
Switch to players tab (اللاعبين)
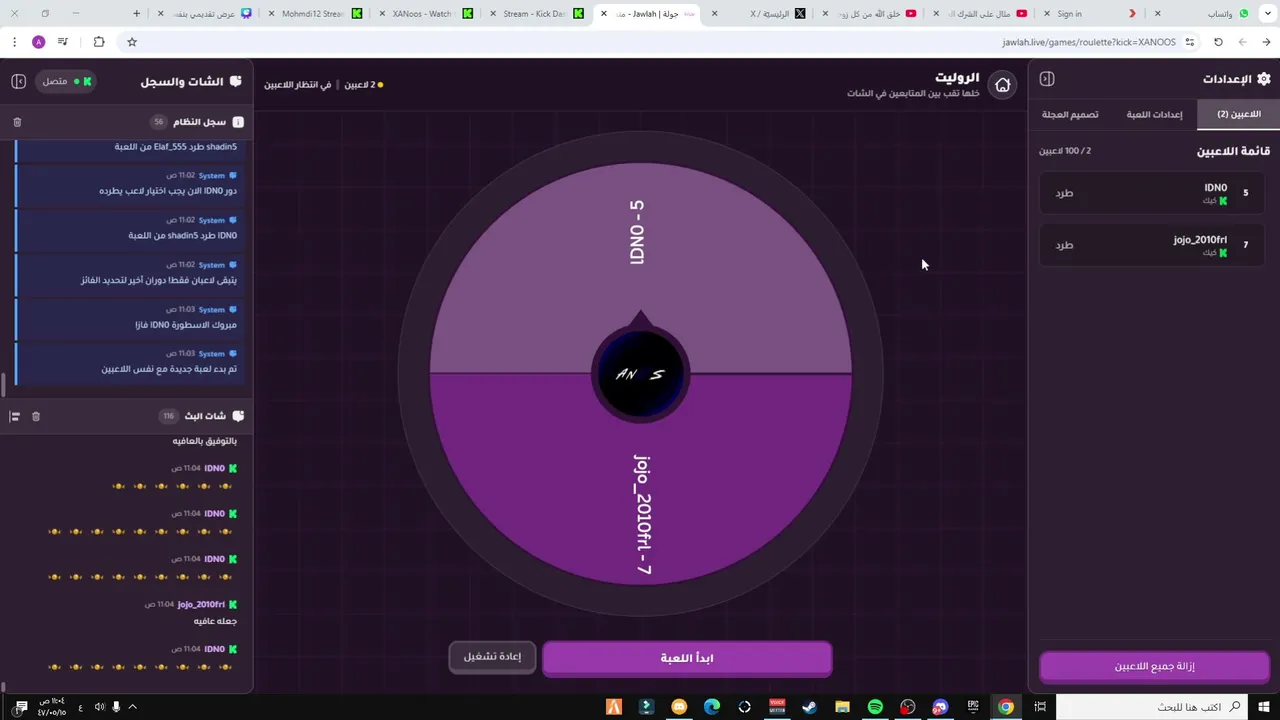click(x=1238, y=114)
